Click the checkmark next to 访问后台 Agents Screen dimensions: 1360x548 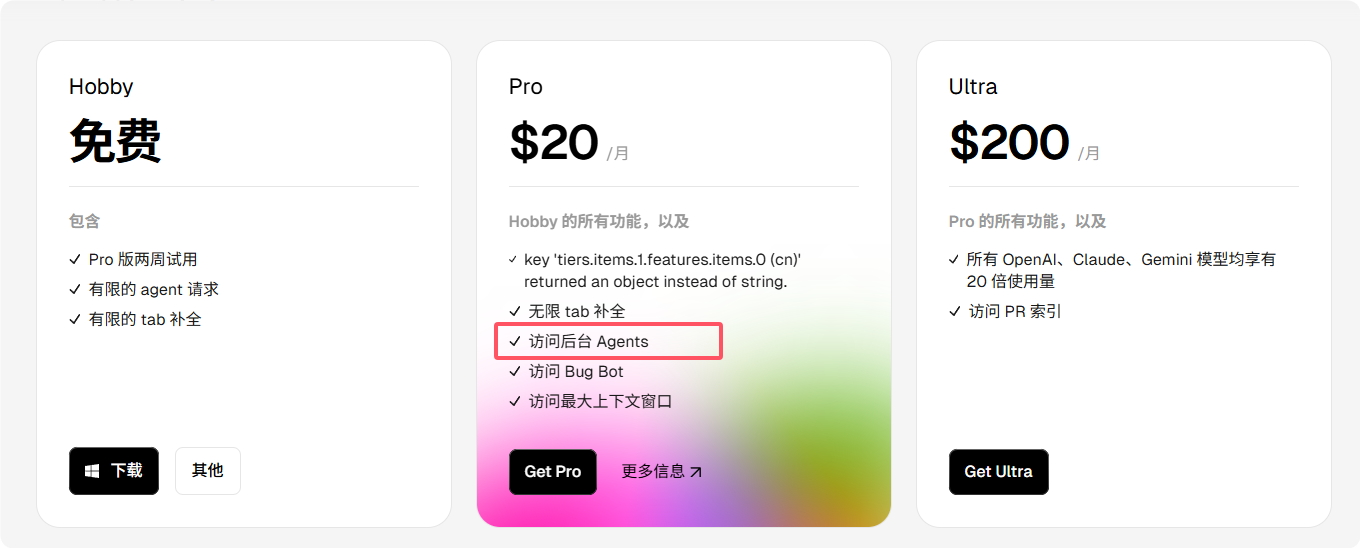click(x=515, y=341)
